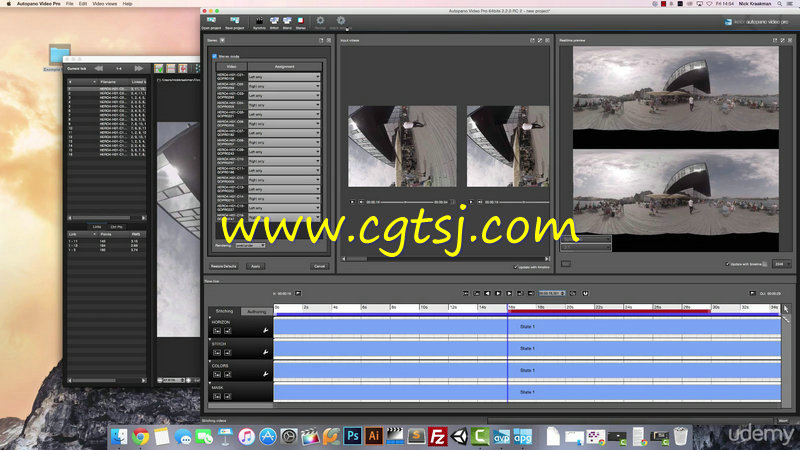Click next link arrow in background window

(138, 68)
